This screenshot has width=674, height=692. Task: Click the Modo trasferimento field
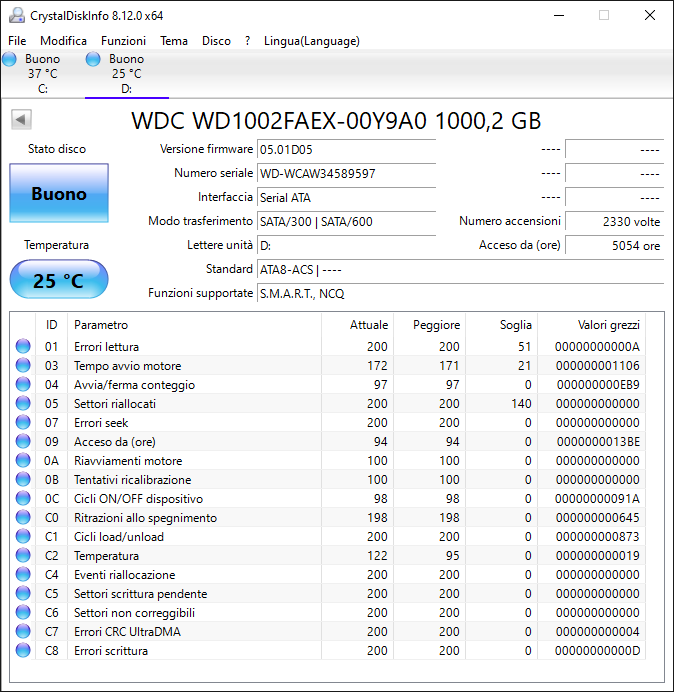tap(346, 221)
